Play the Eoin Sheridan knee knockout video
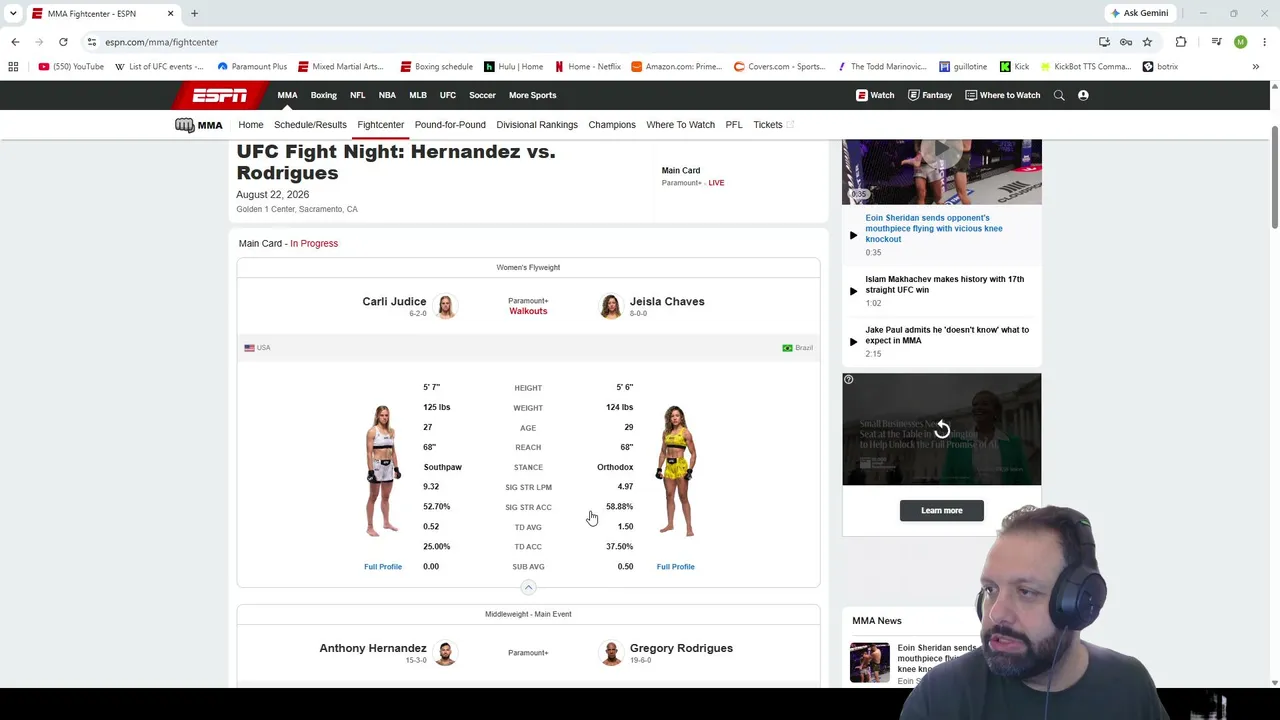This screenshot has height=720, width=1280. (x=853, y=235)
